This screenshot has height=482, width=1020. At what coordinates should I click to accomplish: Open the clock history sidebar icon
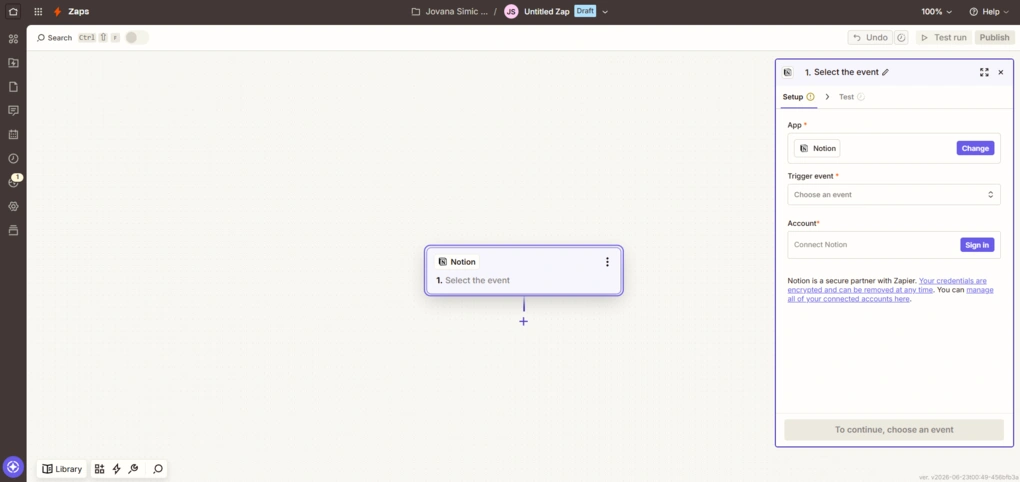13,159
